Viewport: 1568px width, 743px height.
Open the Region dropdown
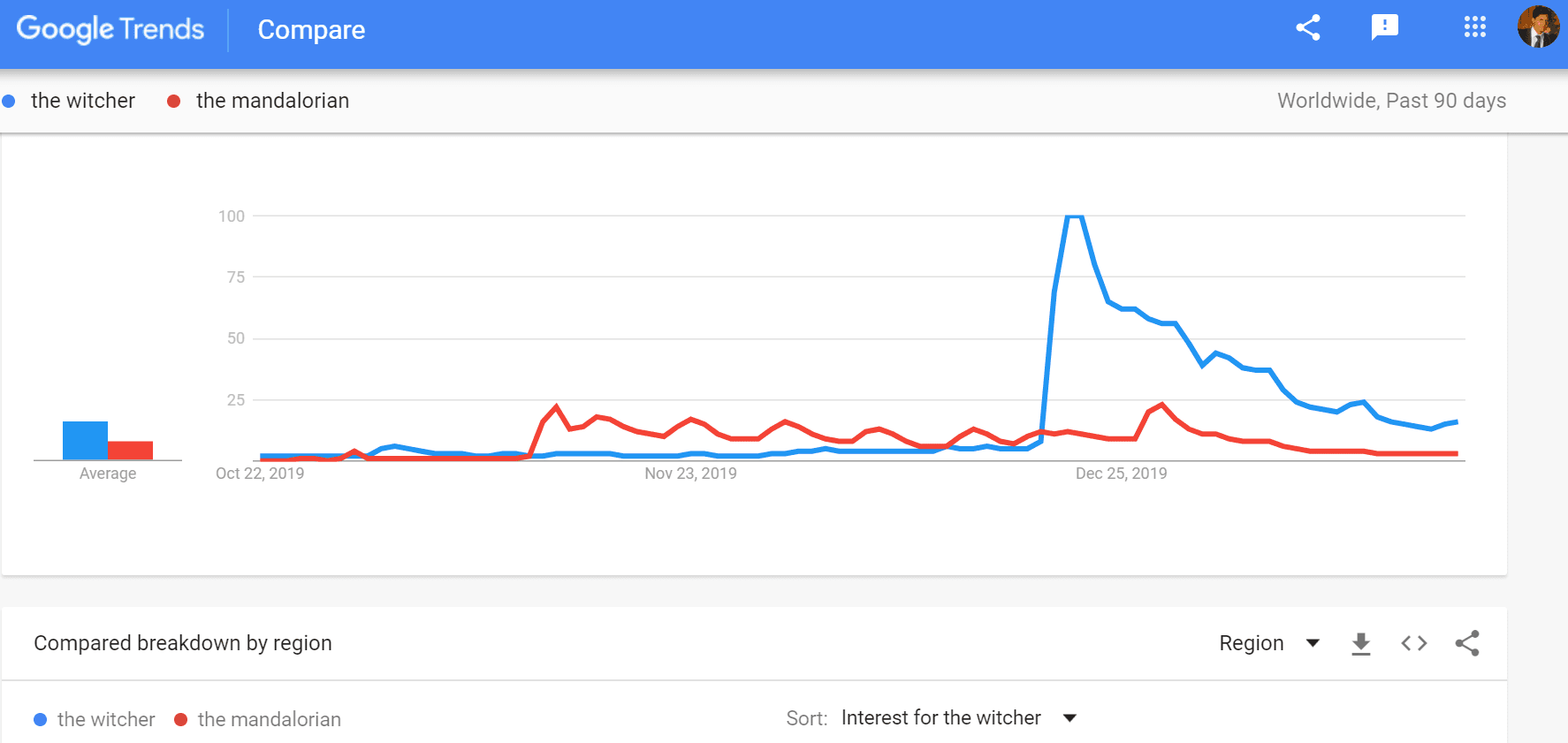(1269, 643)
